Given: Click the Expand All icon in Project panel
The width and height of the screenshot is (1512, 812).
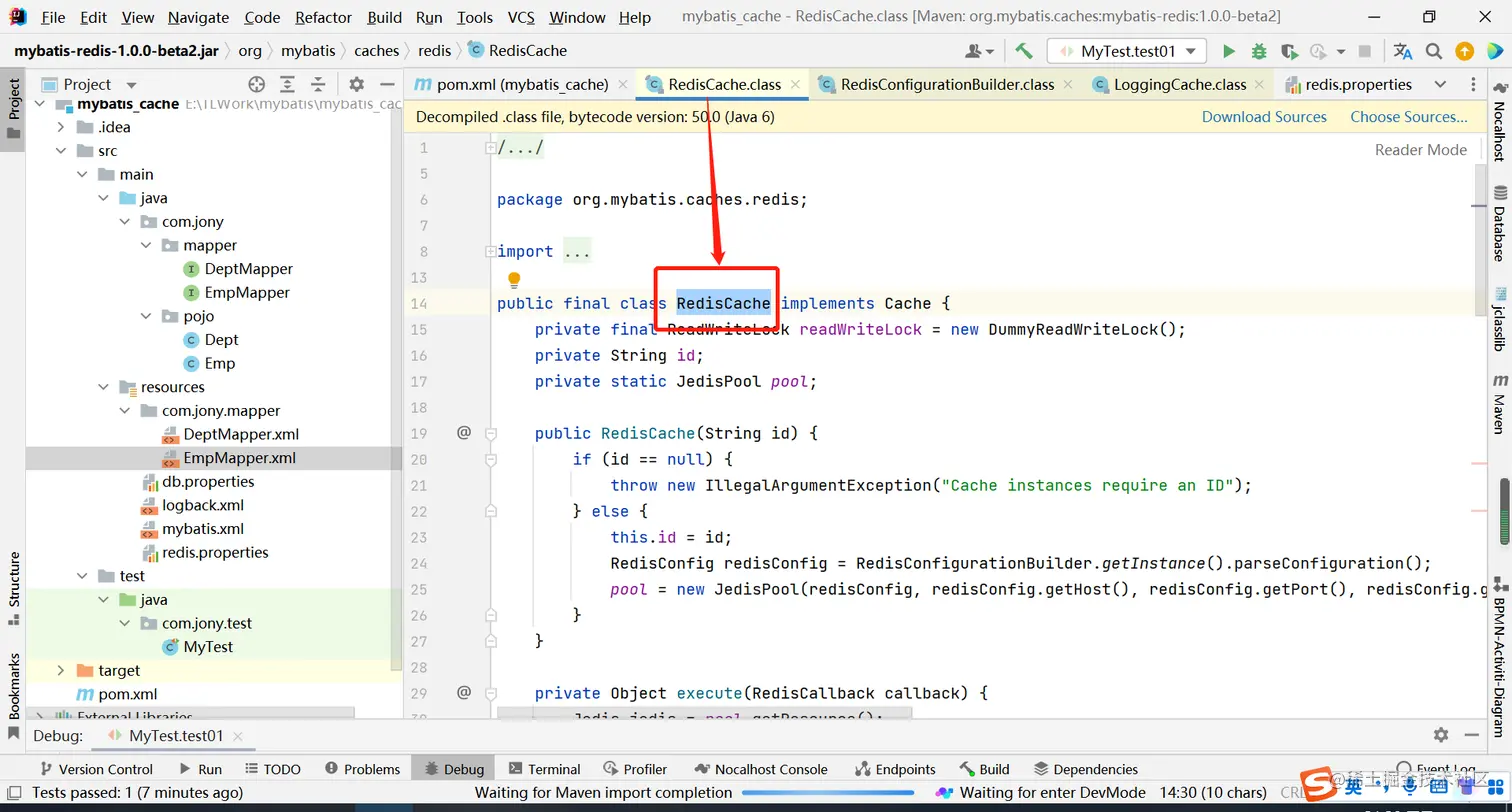Looking at the screenshot, I should click(288, 85).
